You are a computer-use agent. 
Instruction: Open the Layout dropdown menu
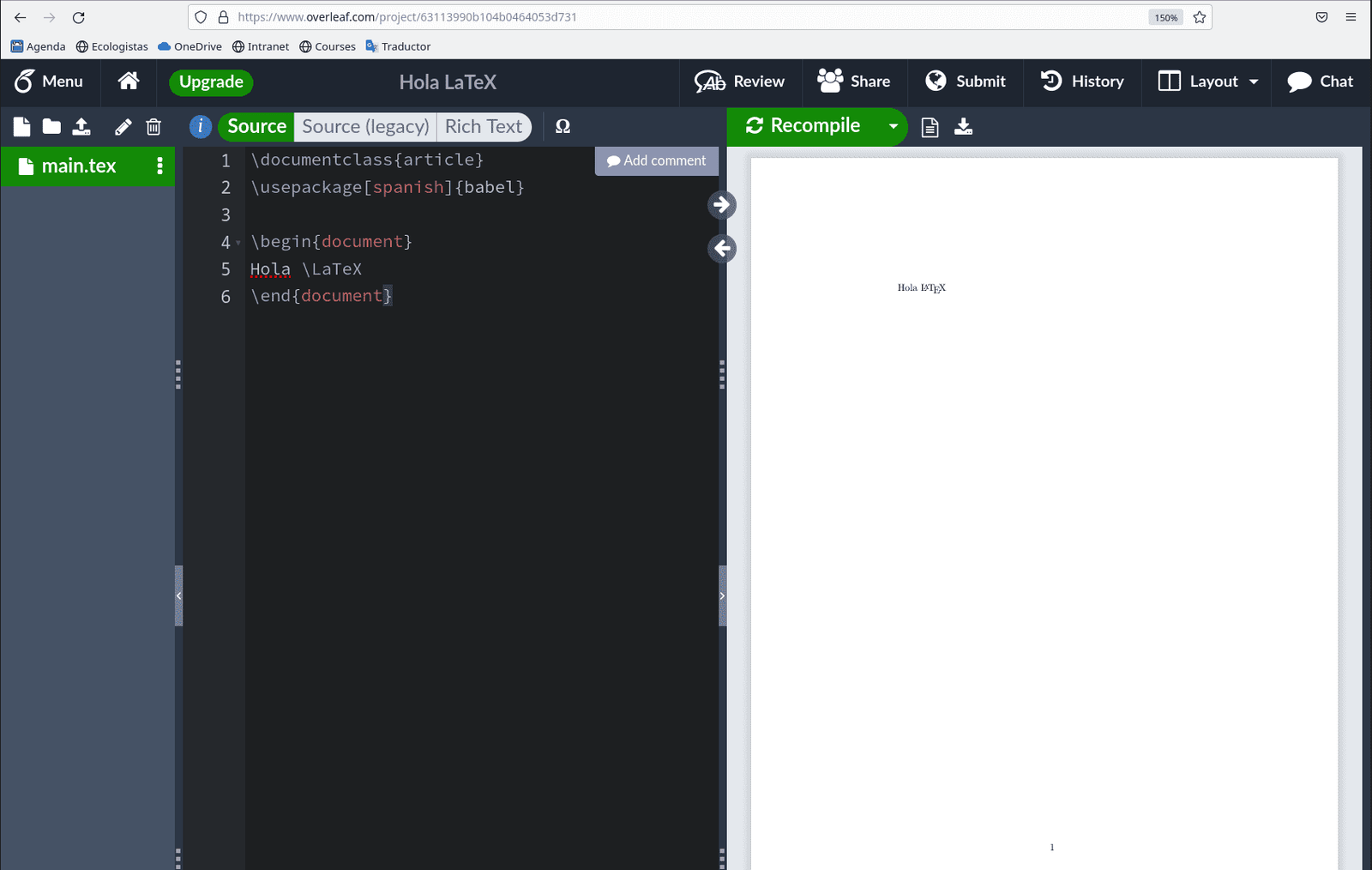click(x=1208, y=82)
